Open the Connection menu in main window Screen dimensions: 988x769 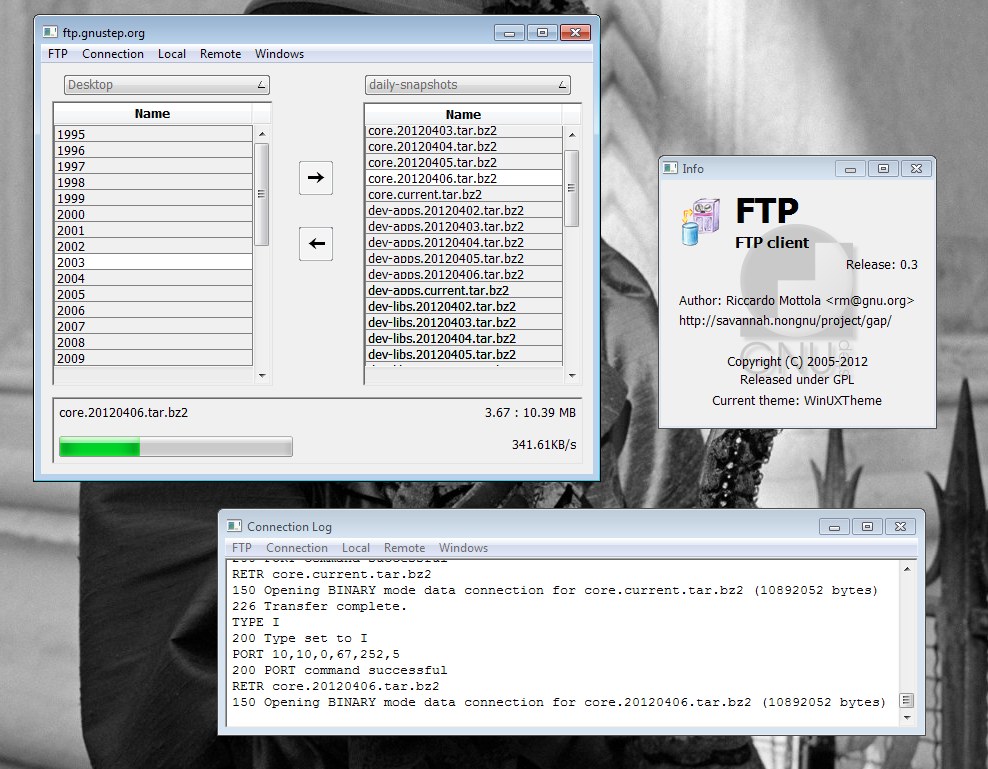(x=113, y=54)
